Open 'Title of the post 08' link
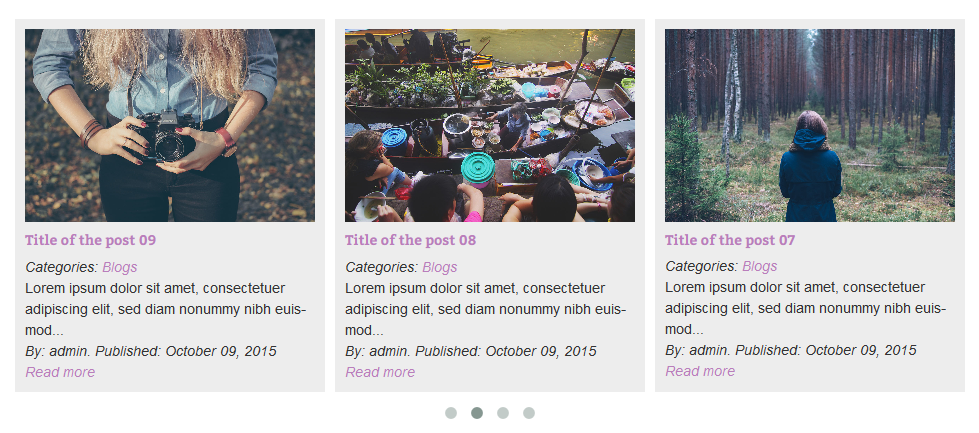This screenshot has width=979, height=433. pos(411,240)
